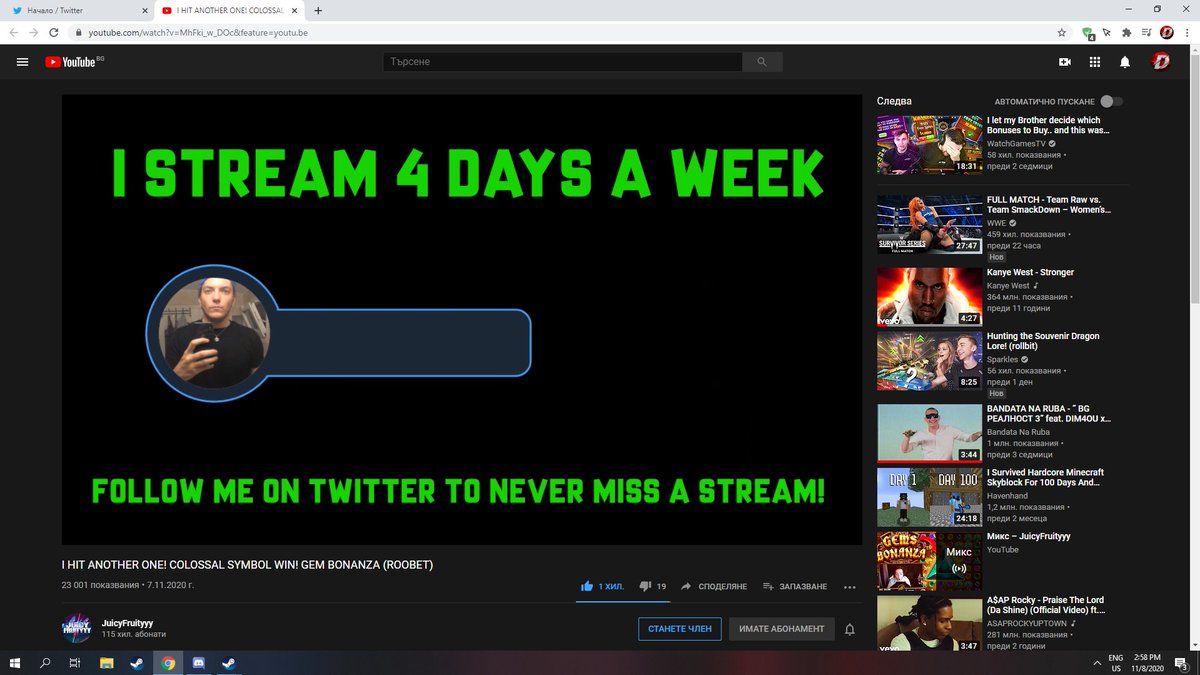Open the Chrome three-dot menu
The height and width of the screenshot is (675, 1200).
[1187, 32]
